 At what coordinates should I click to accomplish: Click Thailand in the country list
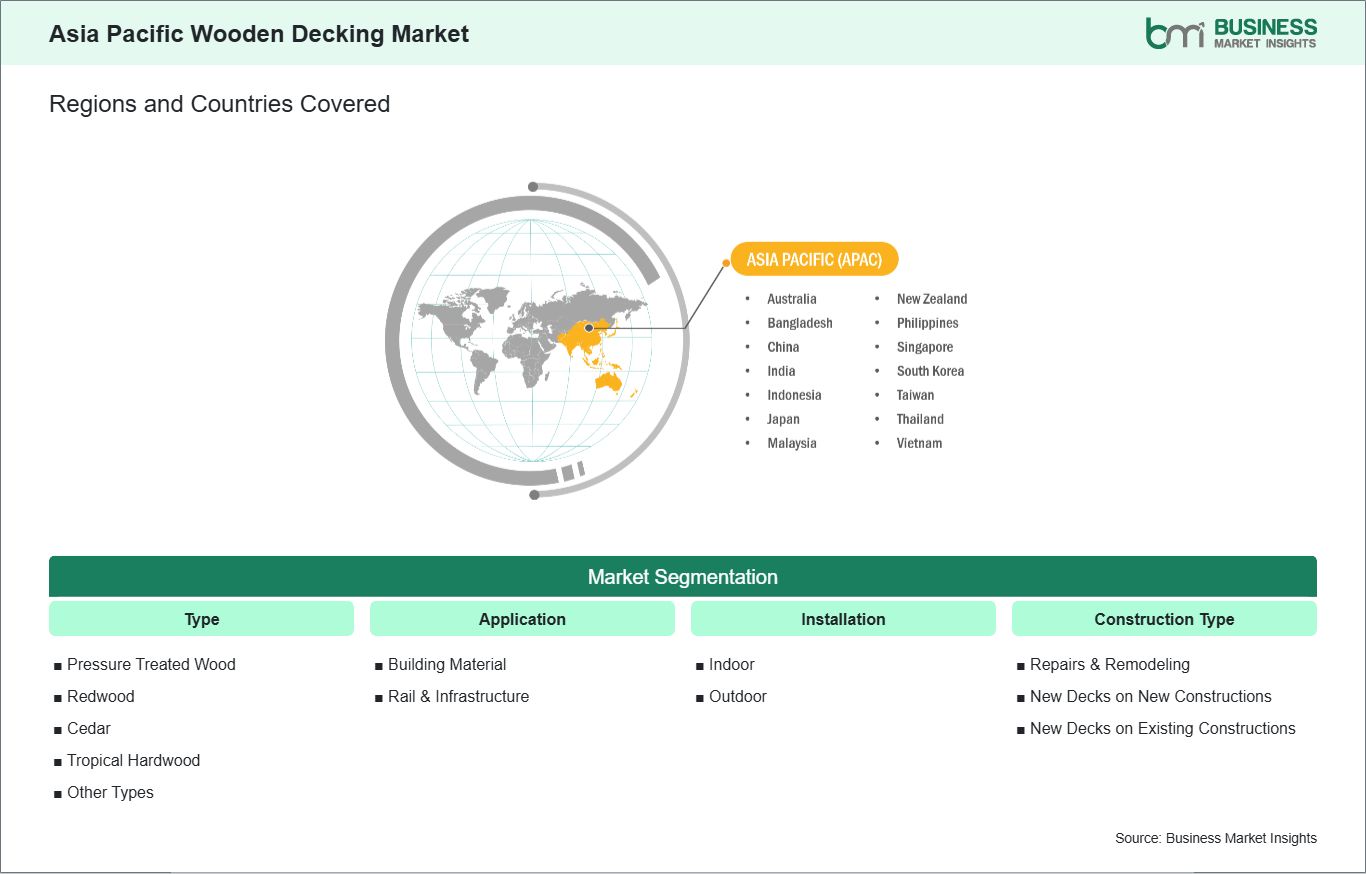[x=920, y=419]
